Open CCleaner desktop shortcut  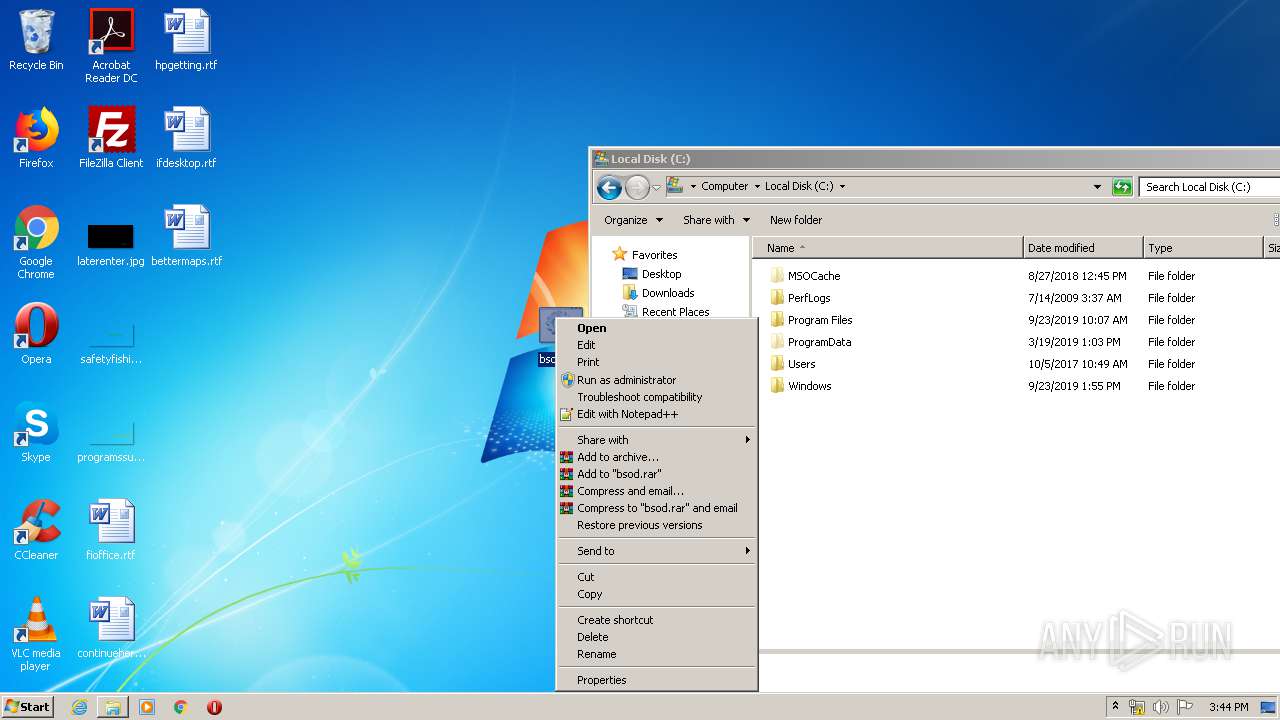pos(36,530)
